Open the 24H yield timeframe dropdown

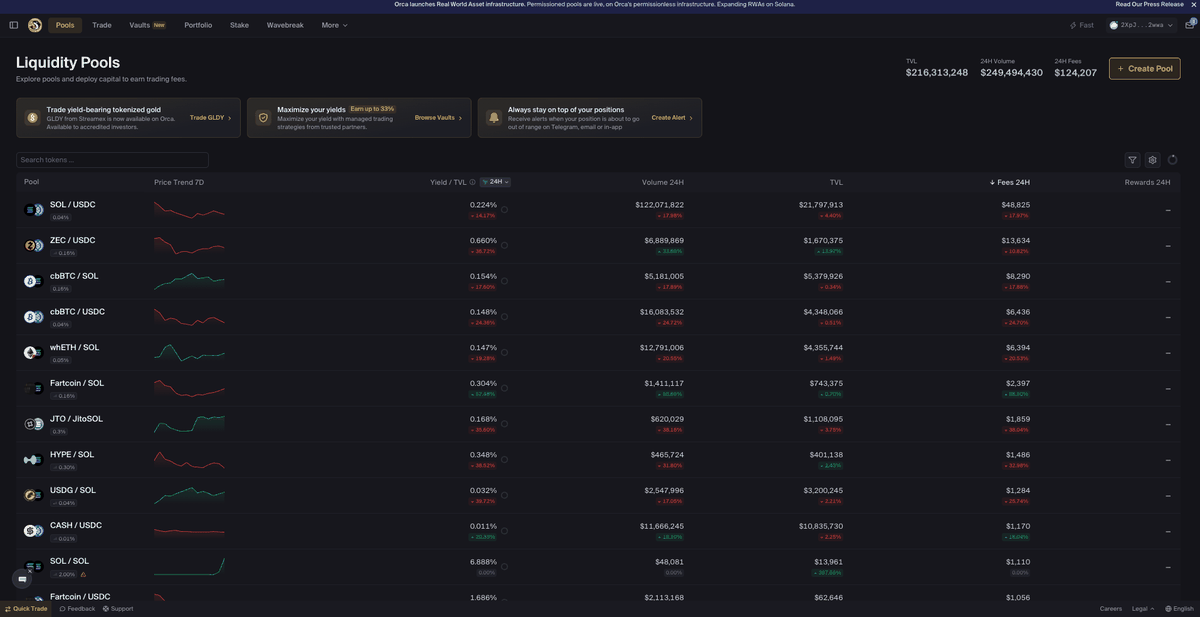pos(495,182)
